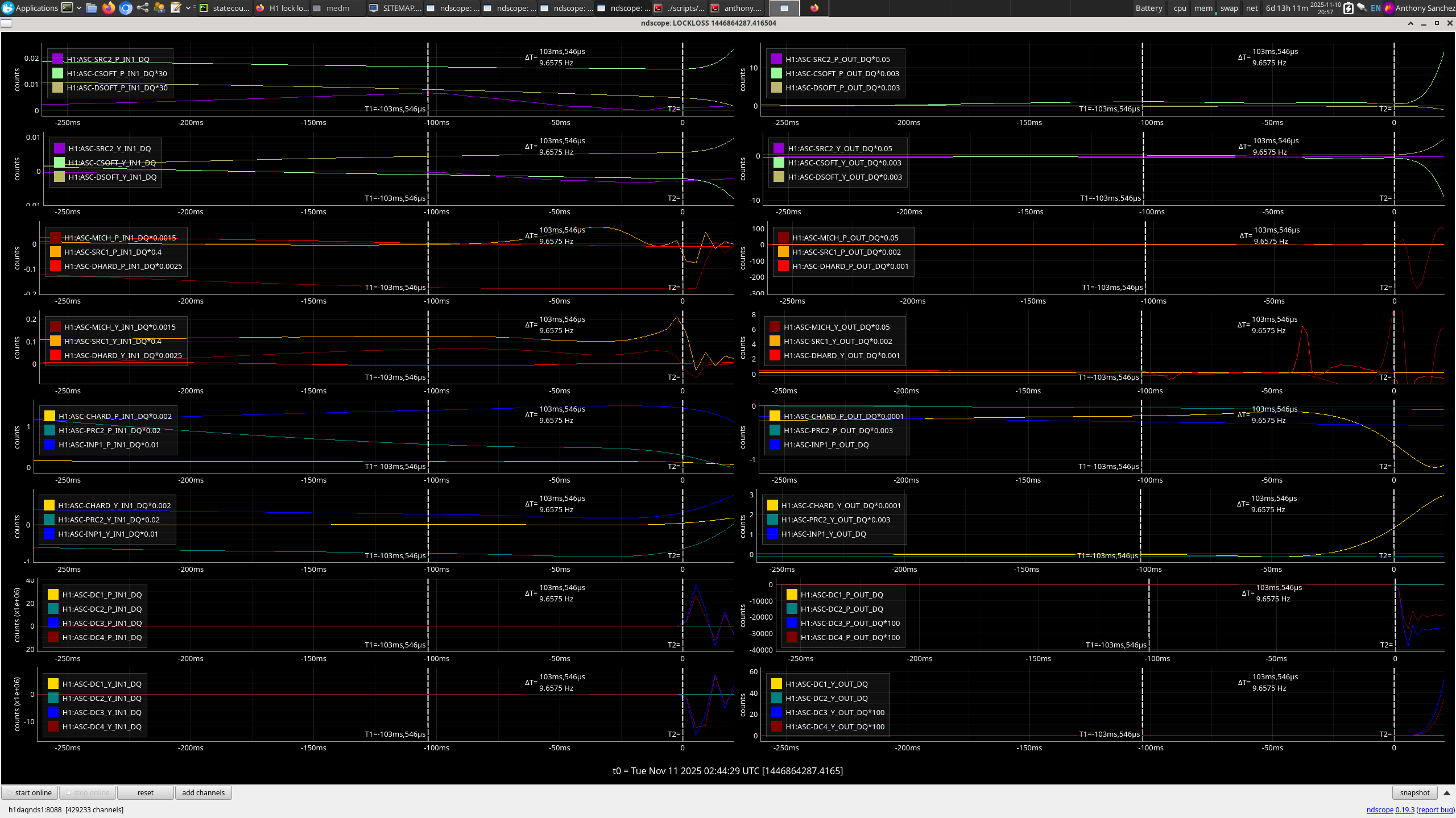Open the notes editor panel icon
The height and width of the screenshot is (818, 1456).
click(176, 8)
